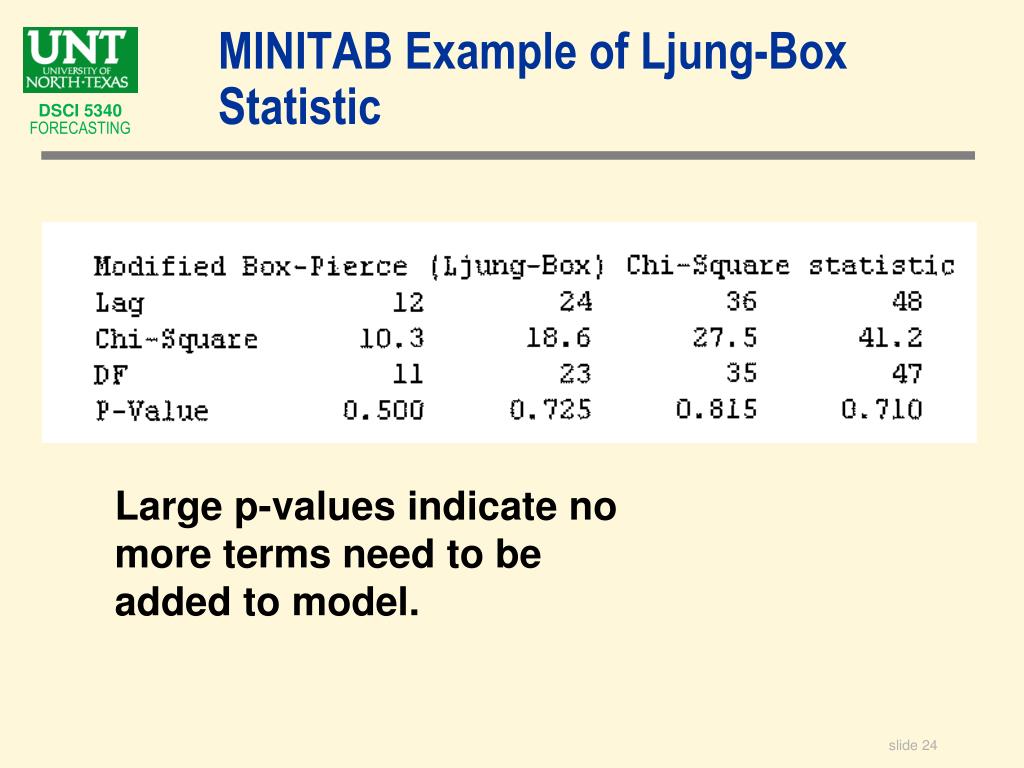Select the DF row label

(111, 375)
